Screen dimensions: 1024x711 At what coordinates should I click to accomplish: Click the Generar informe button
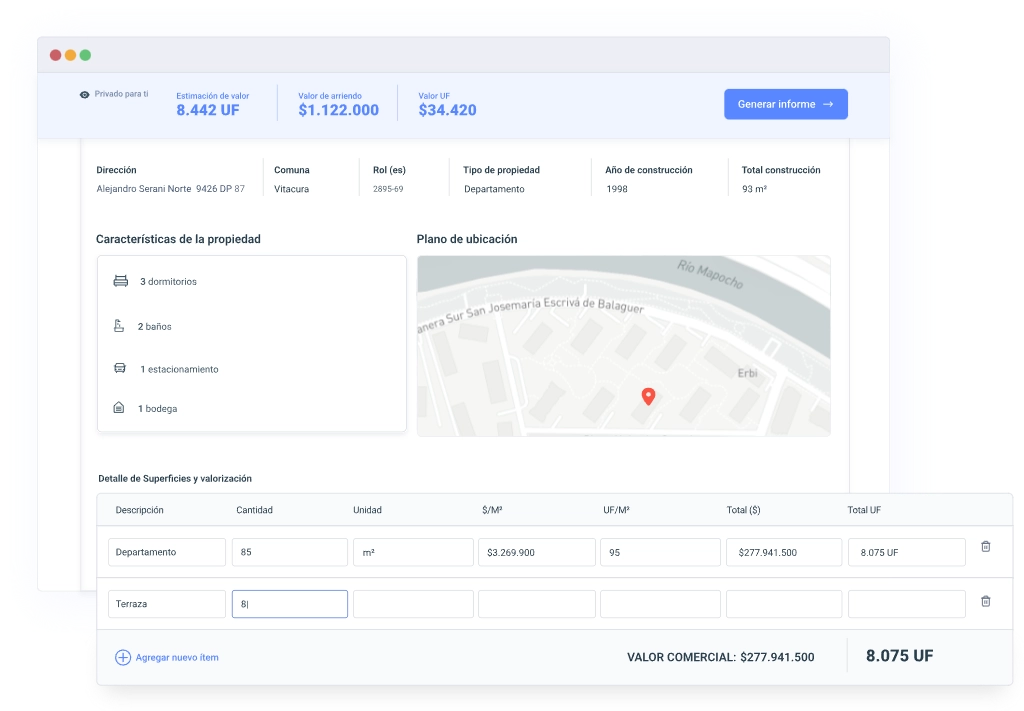pos(786,104)
